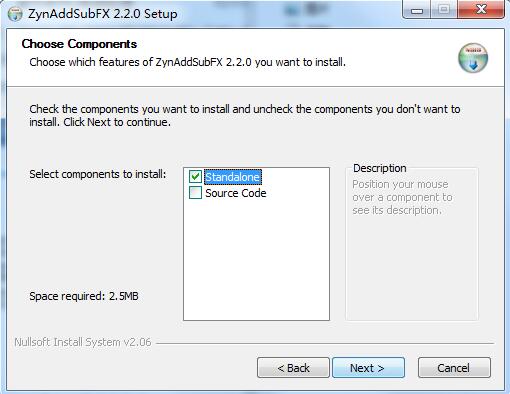Viewport: 510px width, 394px height.
Task: Close the setup window with X
Action: [481, 10]
